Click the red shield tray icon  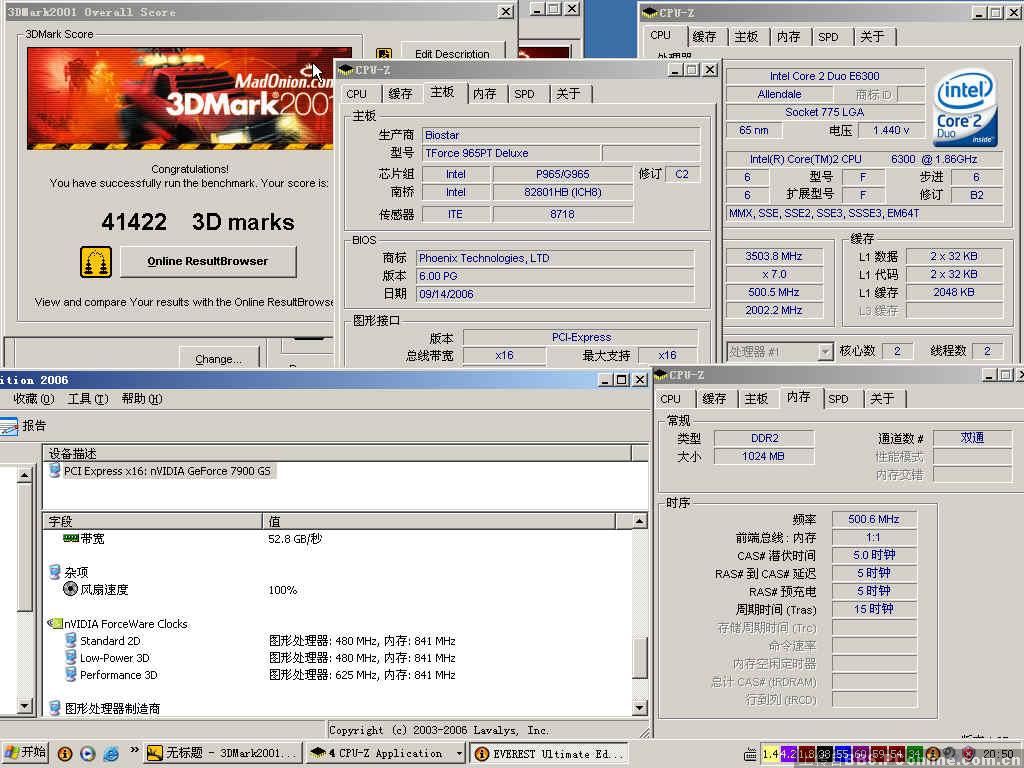pyautogui.click(x=968, y=754)
